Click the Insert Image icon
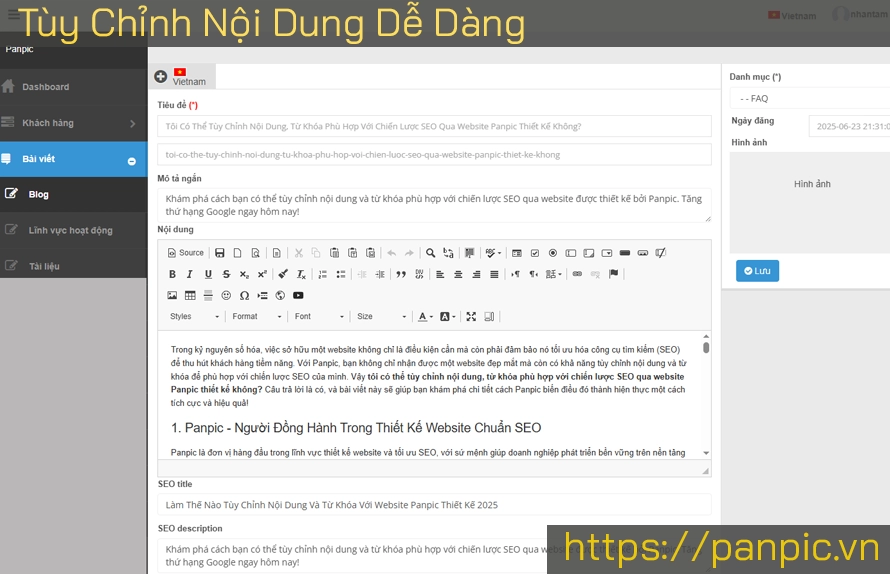The height and width of the screenshot is (574, 890). point(173,295)
